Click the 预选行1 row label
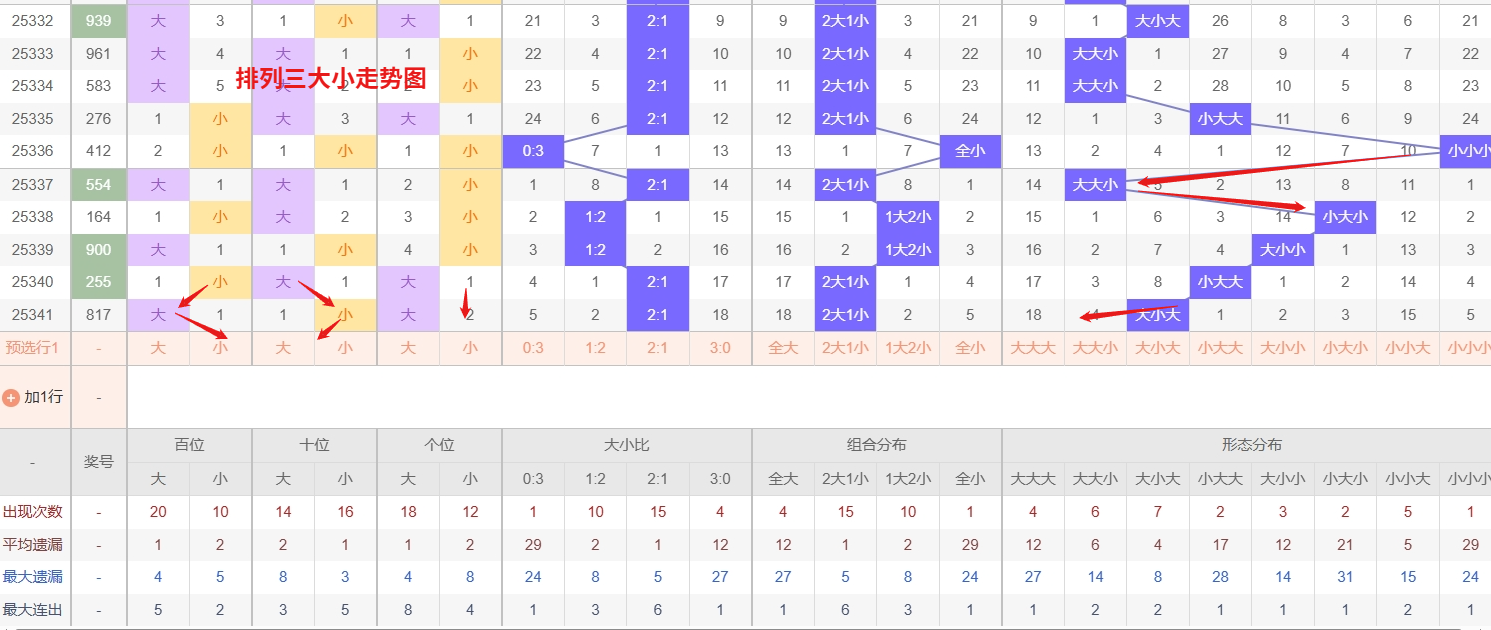The width and height of the screenshot is (1491, 630). (x=33, y=349)
